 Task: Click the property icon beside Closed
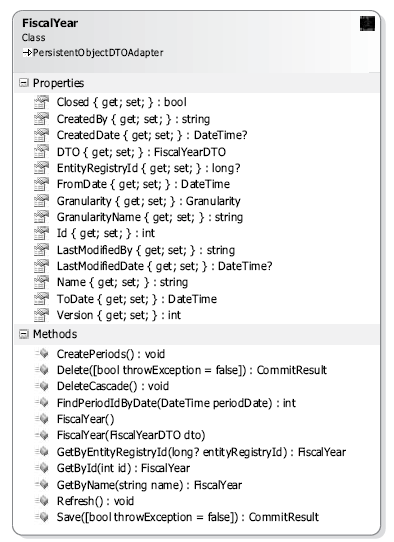tap(41, 102)
